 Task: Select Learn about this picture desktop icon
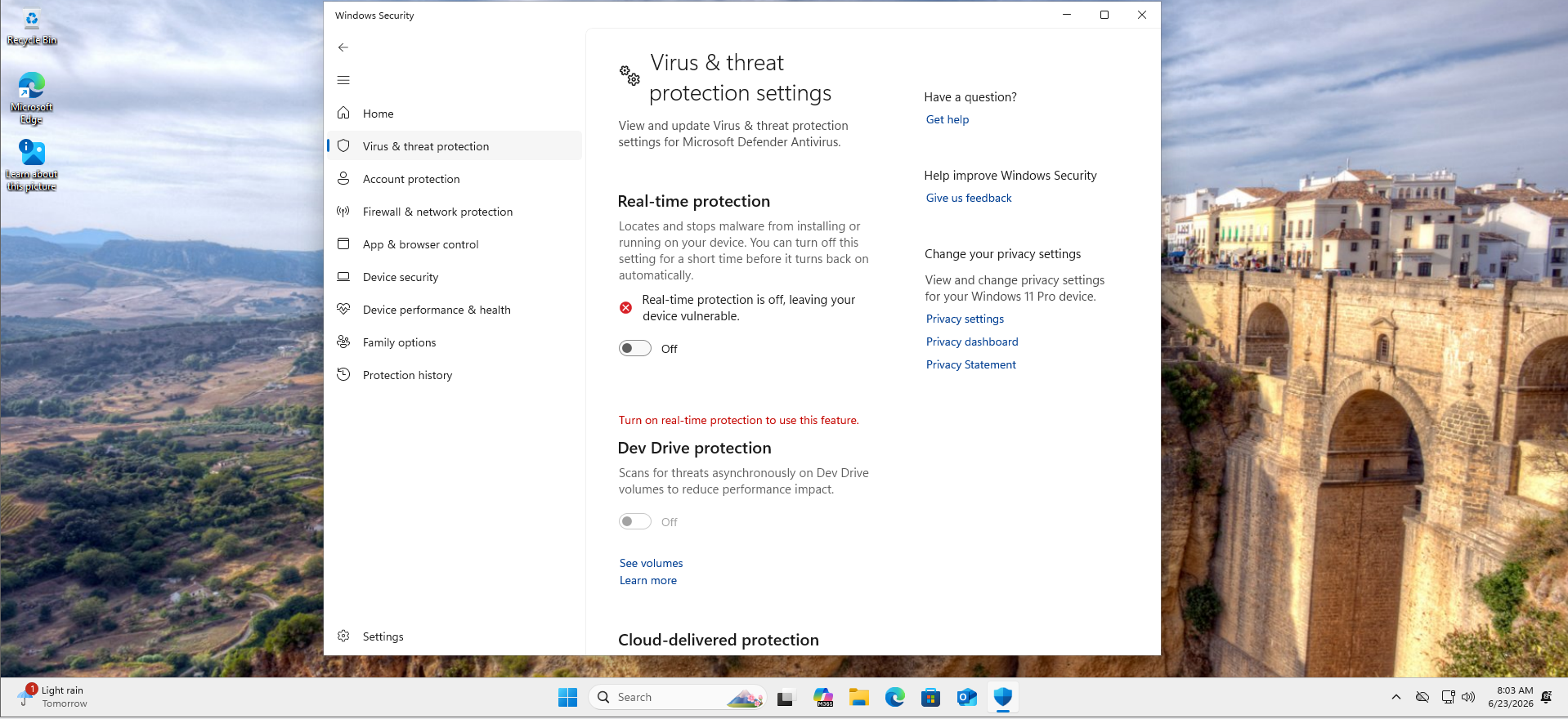pyautogui.click(x=32, y=165)
